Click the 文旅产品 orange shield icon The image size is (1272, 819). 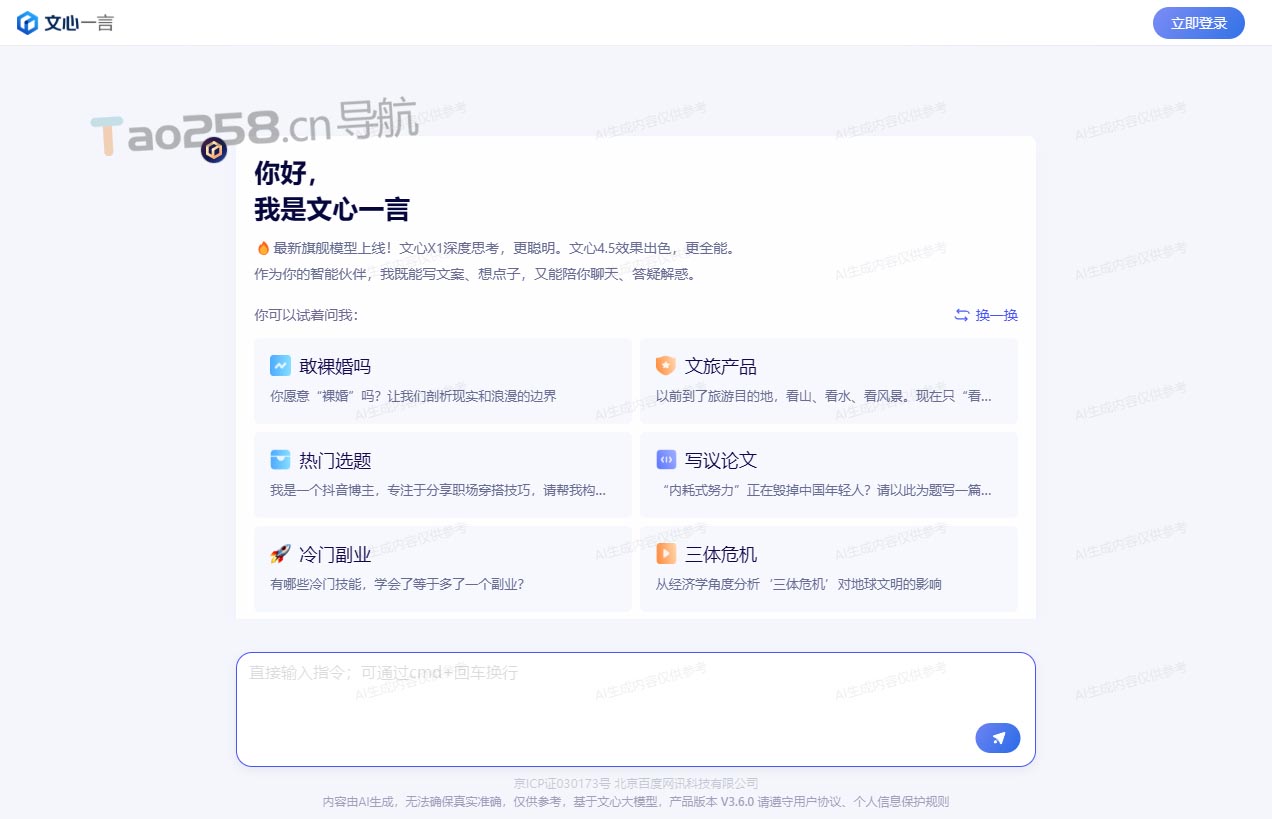click(x=666, y=366)
